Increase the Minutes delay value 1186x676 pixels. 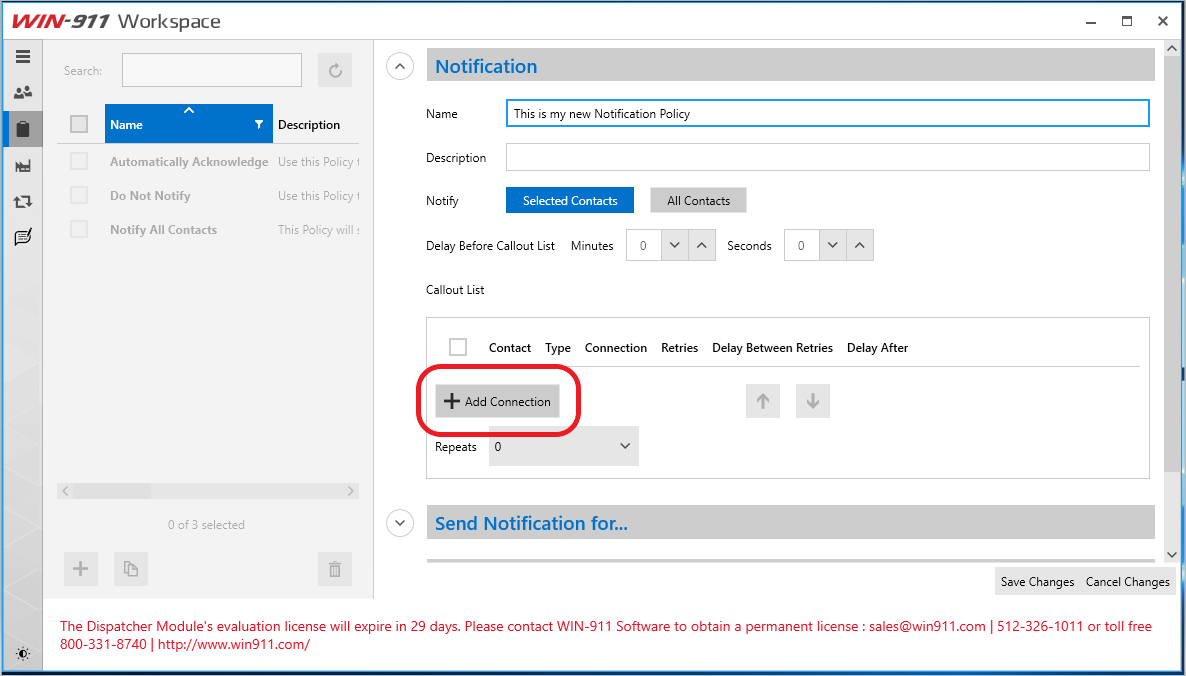pos(702,246)
